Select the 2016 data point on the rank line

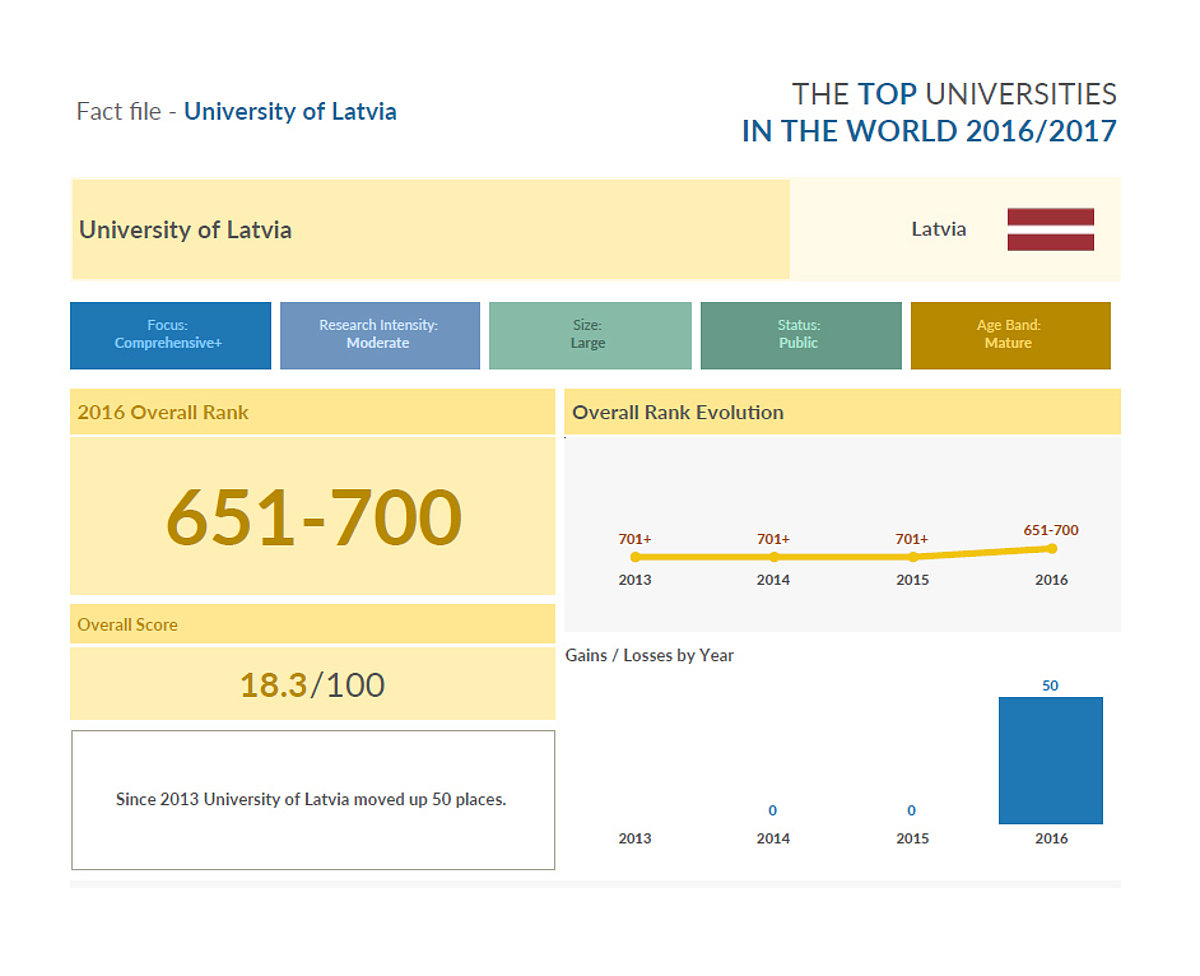tap(1052, 548)
